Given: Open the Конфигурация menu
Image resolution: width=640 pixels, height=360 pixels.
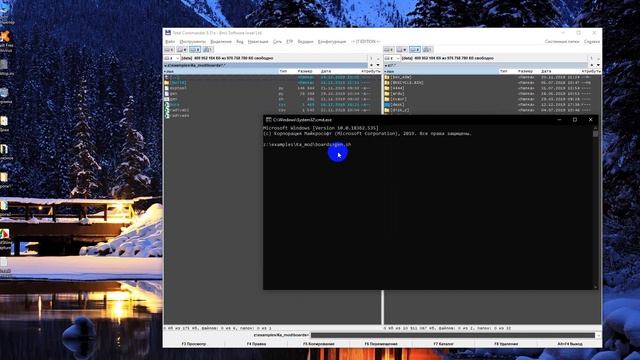Looking at the screenshot, I should (332, 42).
